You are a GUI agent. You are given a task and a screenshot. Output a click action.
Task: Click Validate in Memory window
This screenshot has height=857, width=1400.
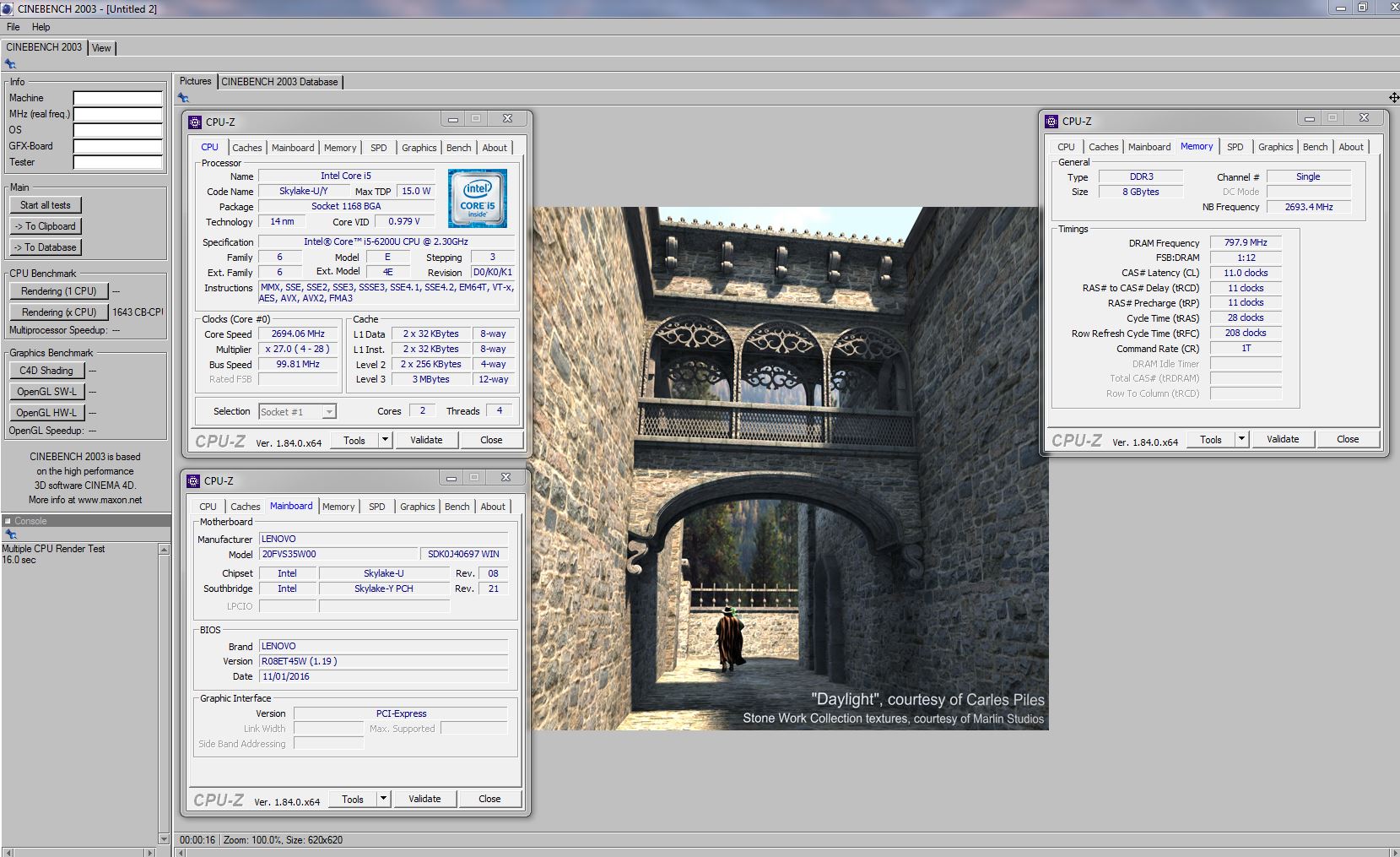click(x=1283, y=439)
